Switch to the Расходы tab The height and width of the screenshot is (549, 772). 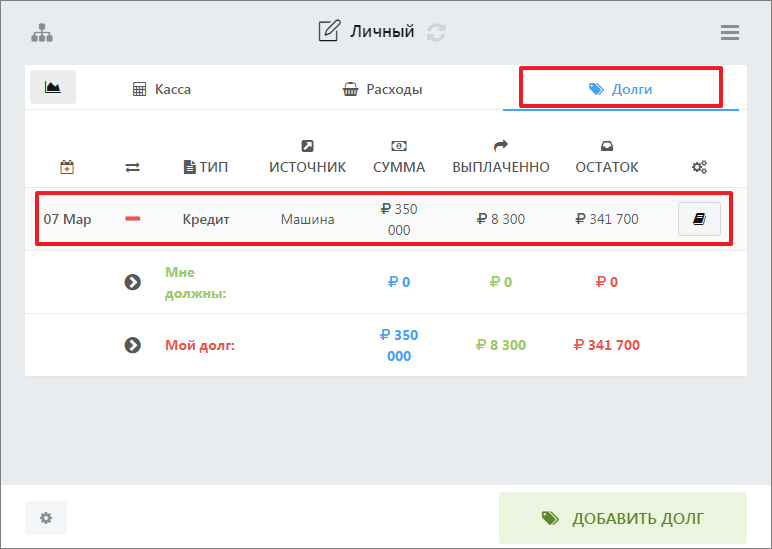click(382, 89)
